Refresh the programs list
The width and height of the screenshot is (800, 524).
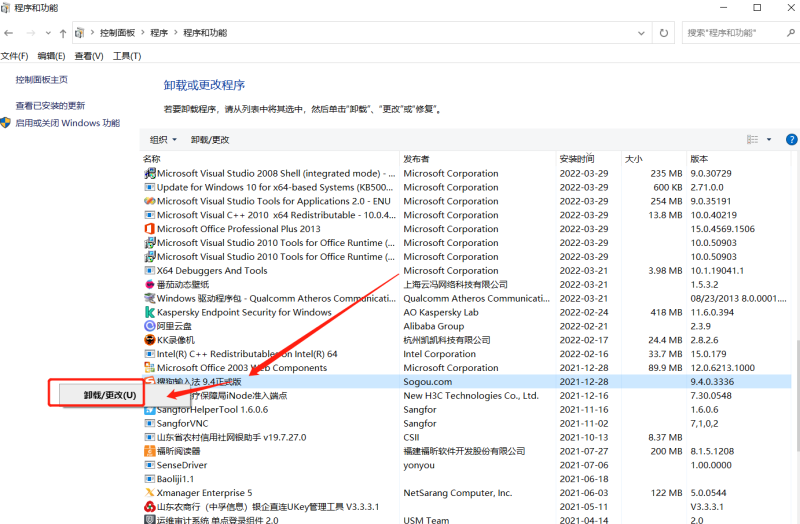coord(663,33)
